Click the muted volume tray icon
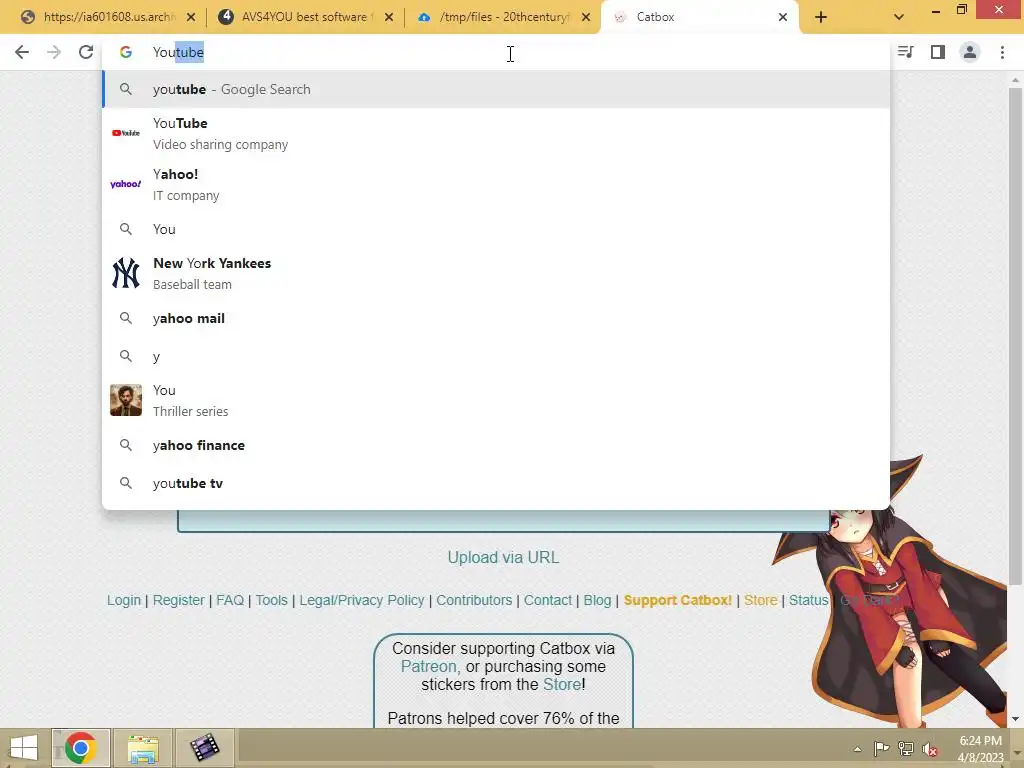The height and width of the screenshot is (768, 1024). [930, 749]
